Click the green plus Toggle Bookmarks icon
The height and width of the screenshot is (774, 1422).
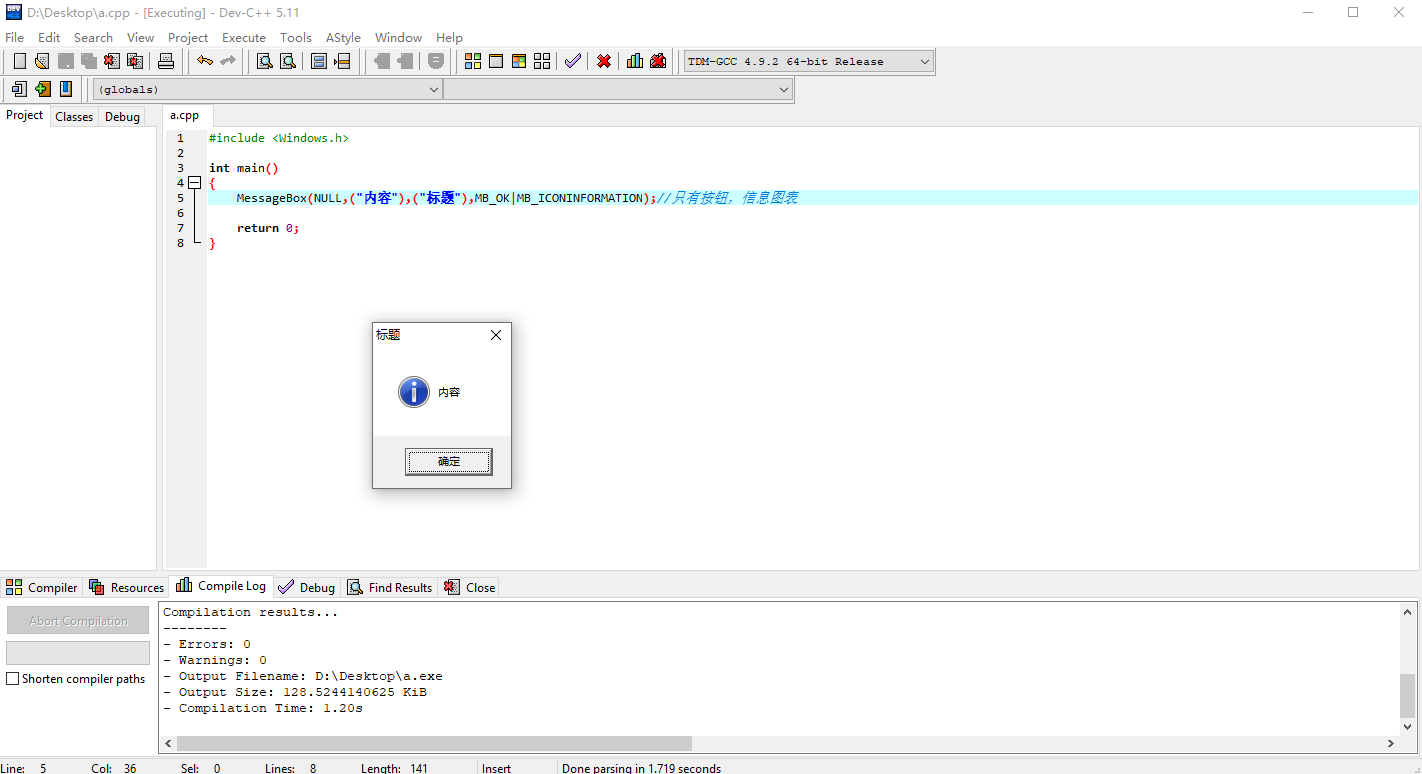[x=42, y=89]
